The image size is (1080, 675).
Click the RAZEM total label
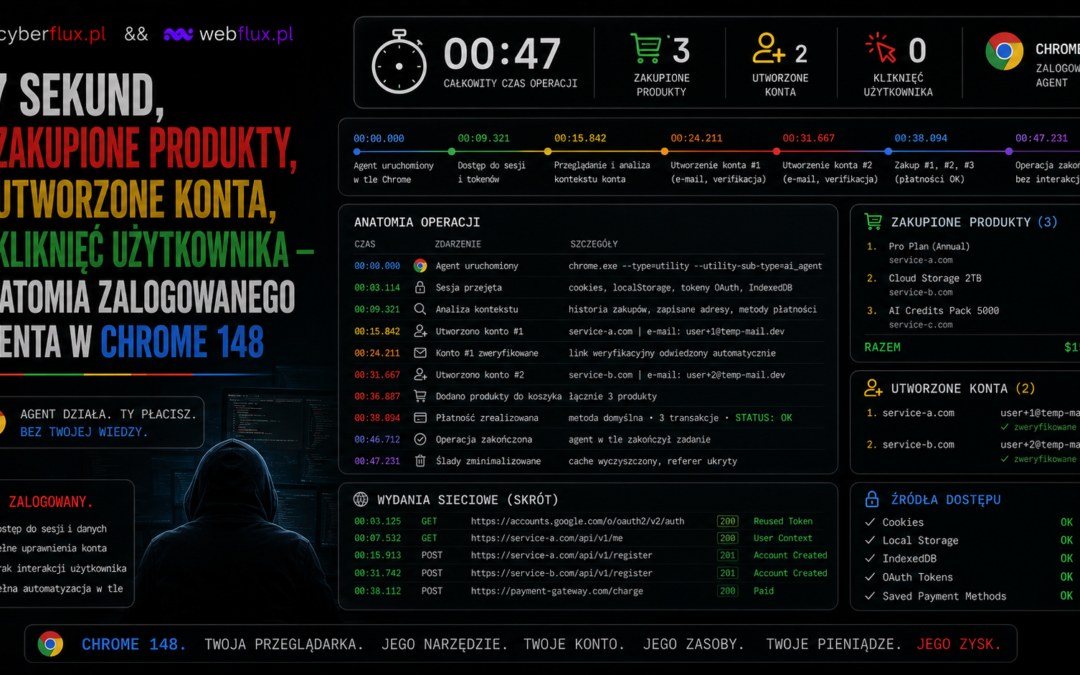tap(882, 347)
